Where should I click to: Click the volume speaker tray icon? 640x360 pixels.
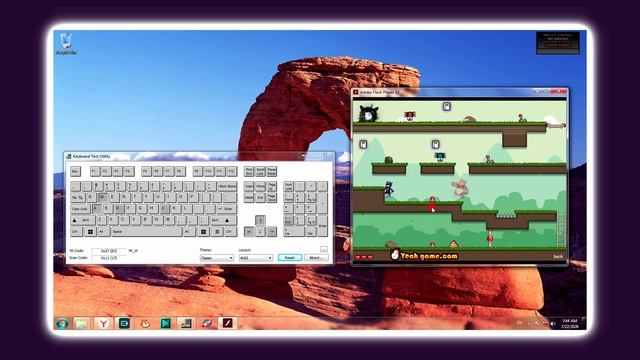pyautogui.click(x=553, y=324)
